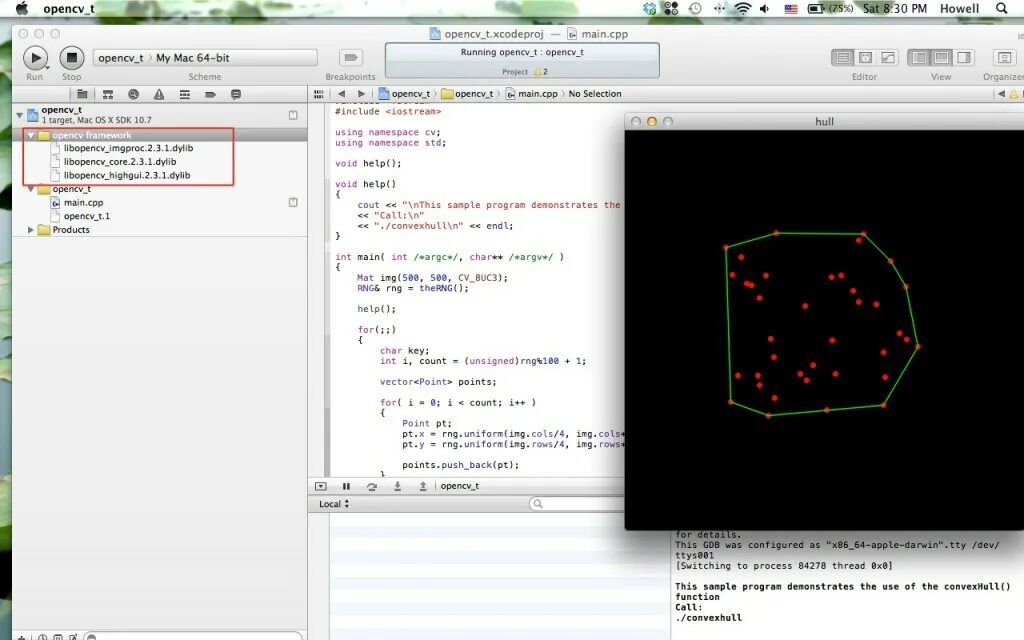Open the Howell user menu
Screen dimensions: 1024x640
[x=959, y=8]
